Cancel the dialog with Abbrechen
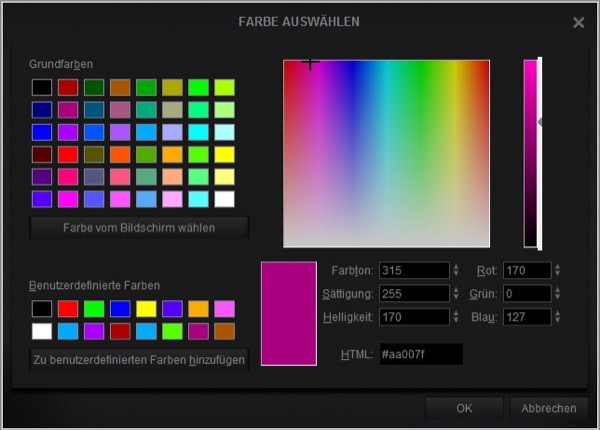Image resolution: width=600 pixels, height=430 pixels. (x=549, y=408)
